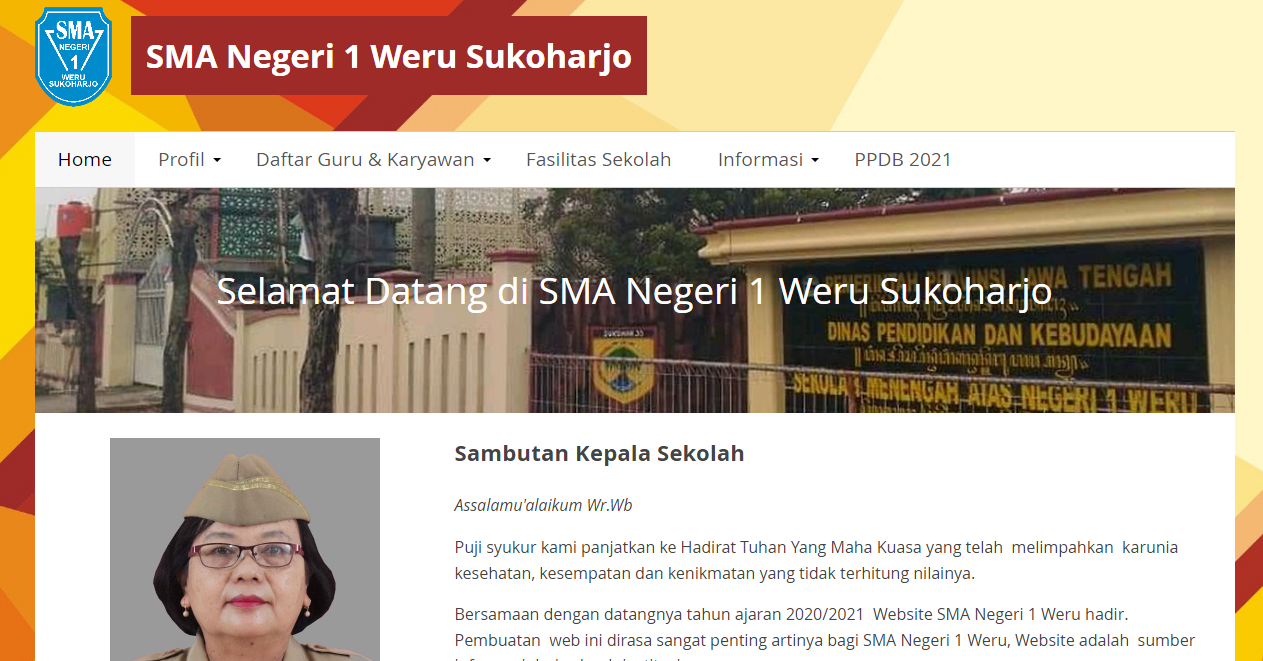Click the paragraph starting with Puji syukur
Viewport: 1263px width, 661px height.
(x=816, y=560)
